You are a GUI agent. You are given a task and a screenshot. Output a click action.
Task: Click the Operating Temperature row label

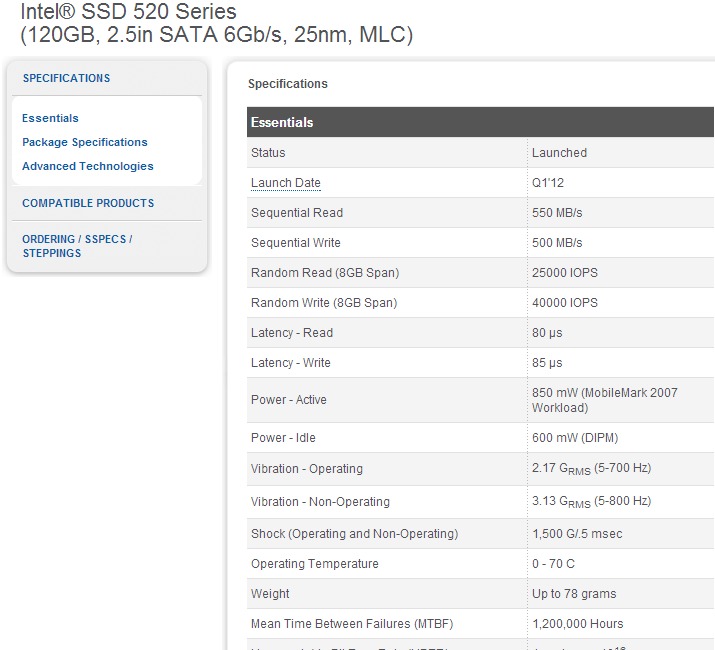315,564
